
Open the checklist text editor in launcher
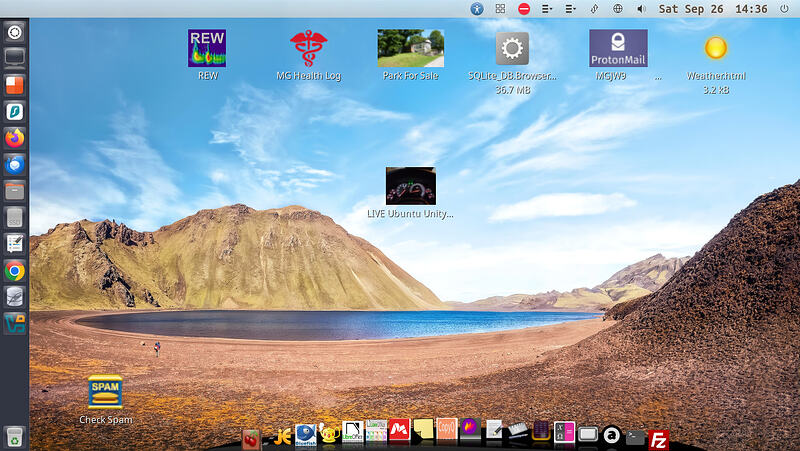tap(14, 244)
